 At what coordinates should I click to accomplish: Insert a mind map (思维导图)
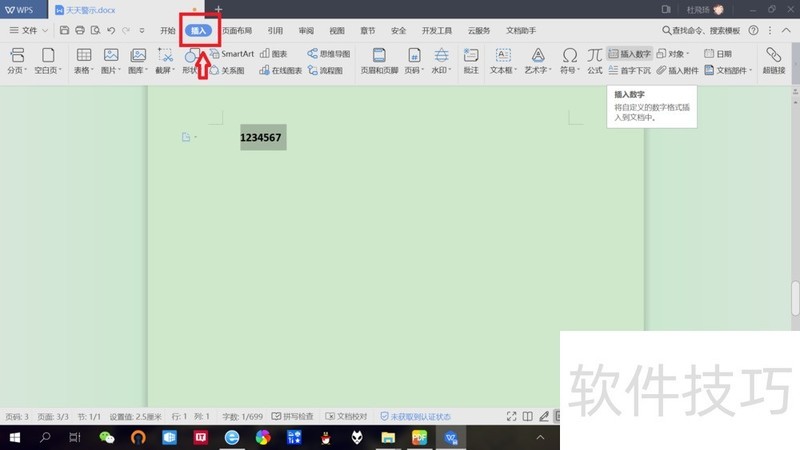pyautogui.click(x=329, y=54)
